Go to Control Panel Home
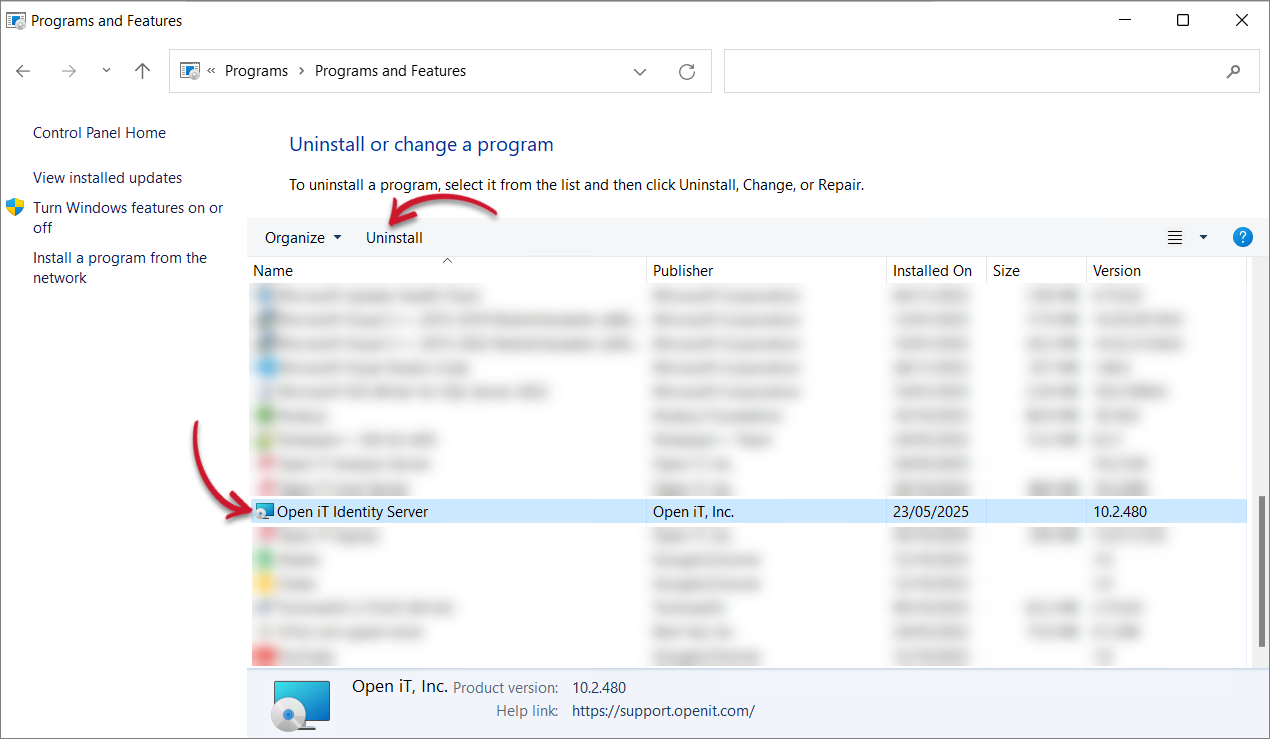 (99, 133)
